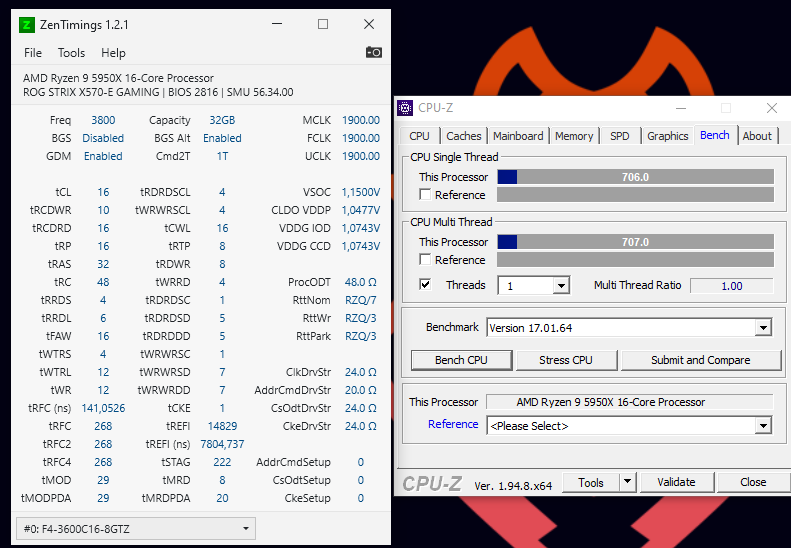
Task: Click the ZenTimings 1.2.1 title text
Action: [84, 25]
